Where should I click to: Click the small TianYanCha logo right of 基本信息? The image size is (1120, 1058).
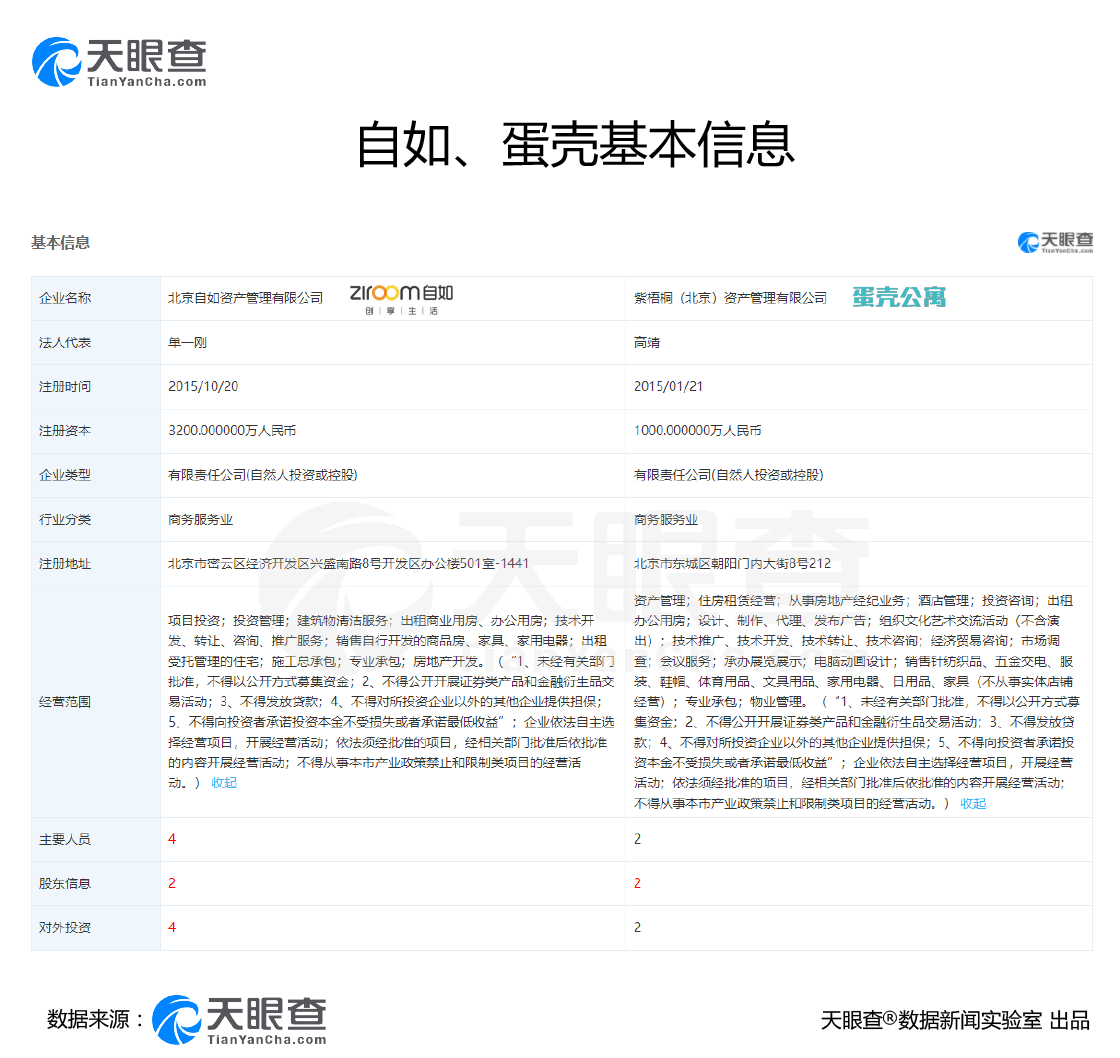1054,242
